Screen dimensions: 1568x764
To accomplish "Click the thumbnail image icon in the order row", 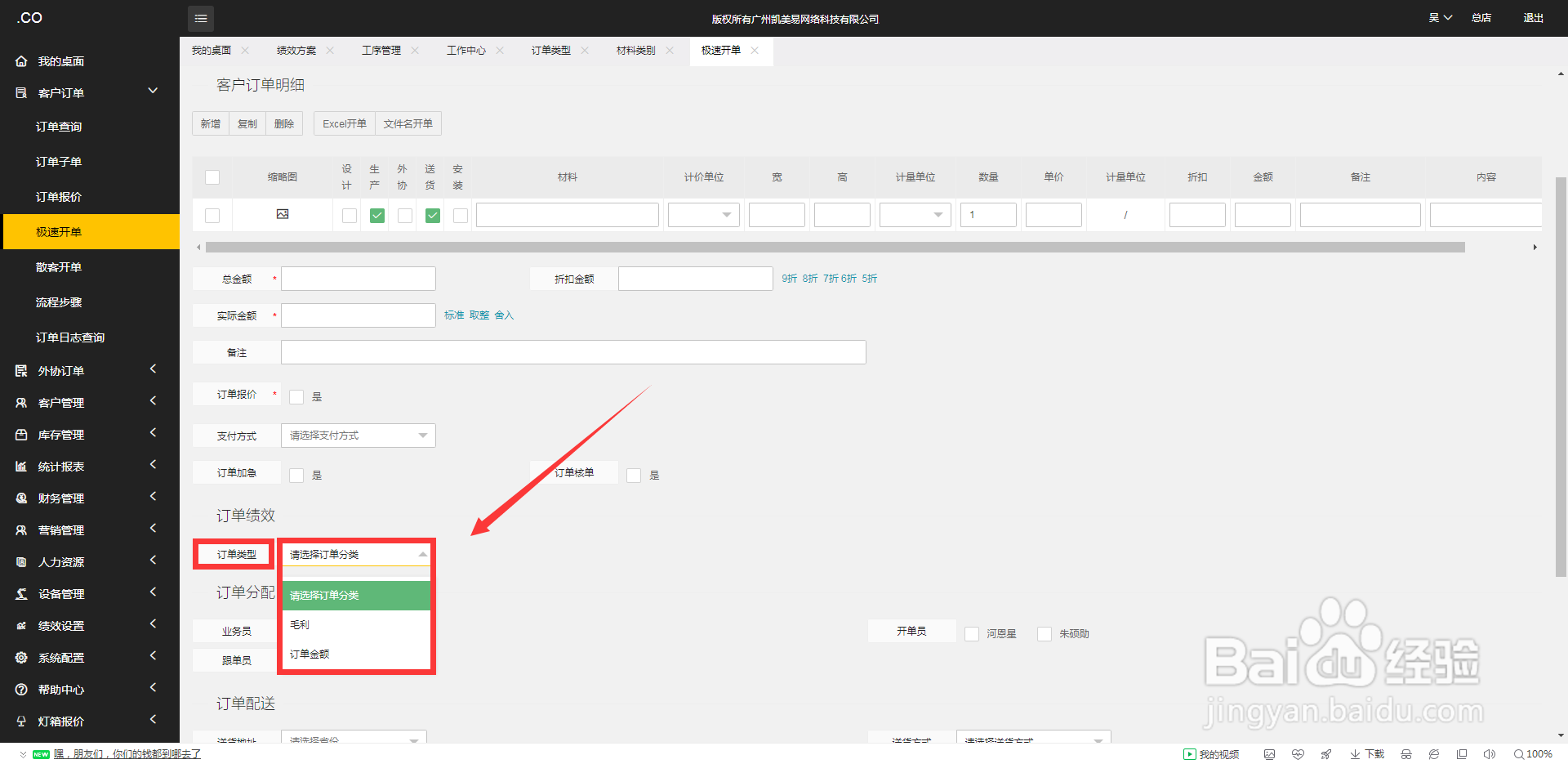I will point(283,214).
